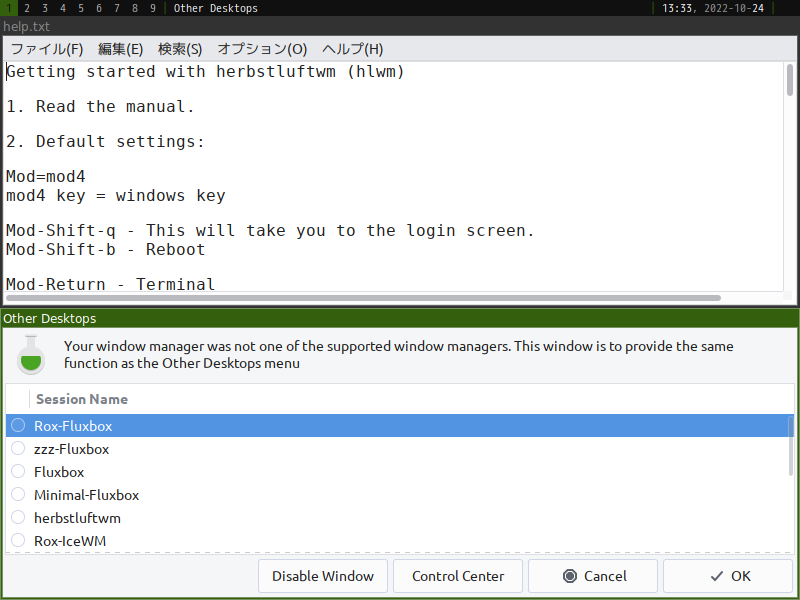Click the line 'mod4 key = windows key'

116,195
